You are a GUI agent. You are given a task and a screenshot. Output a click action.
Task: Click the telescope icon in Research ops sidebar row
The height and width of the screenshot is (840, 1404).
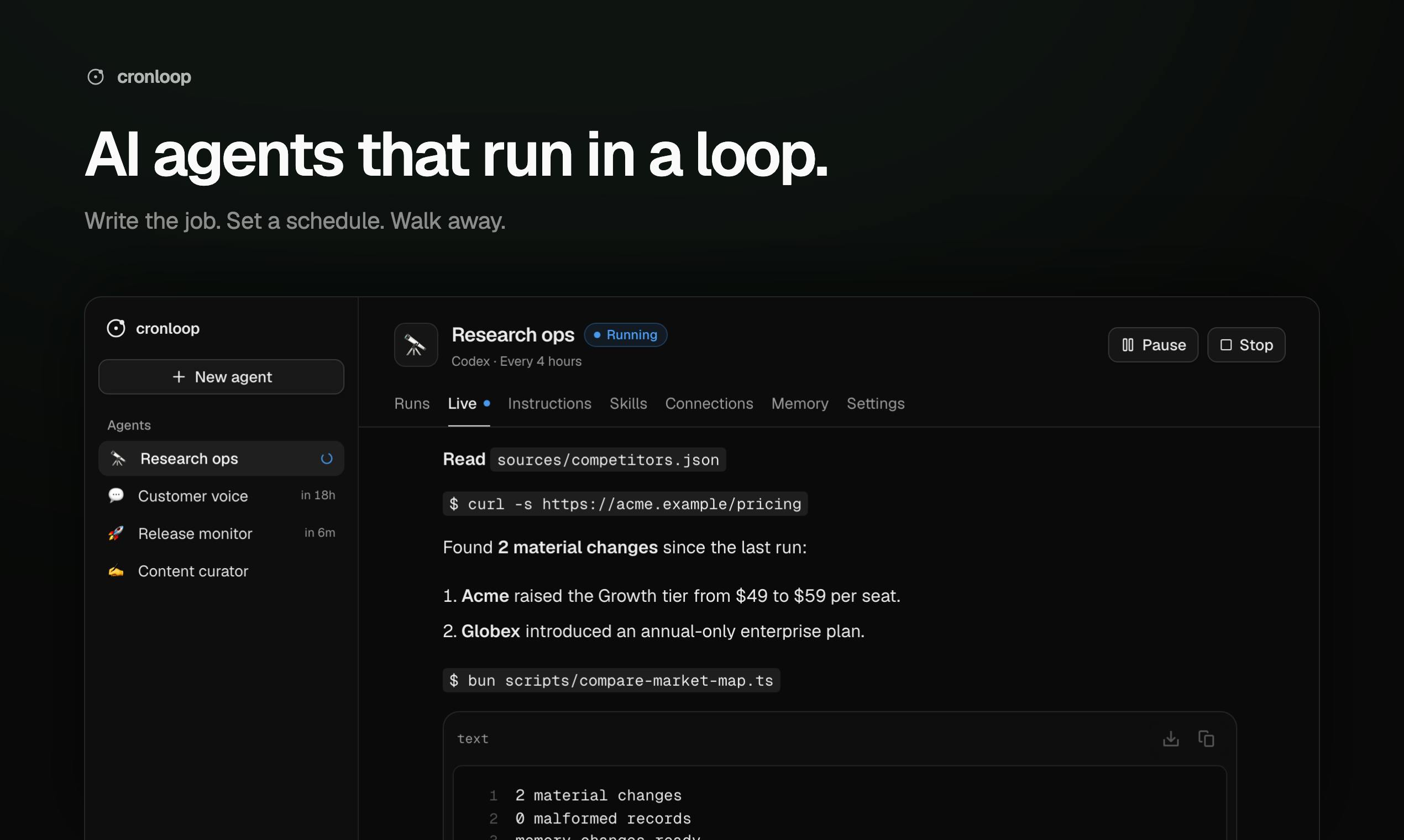pos(118,459)
